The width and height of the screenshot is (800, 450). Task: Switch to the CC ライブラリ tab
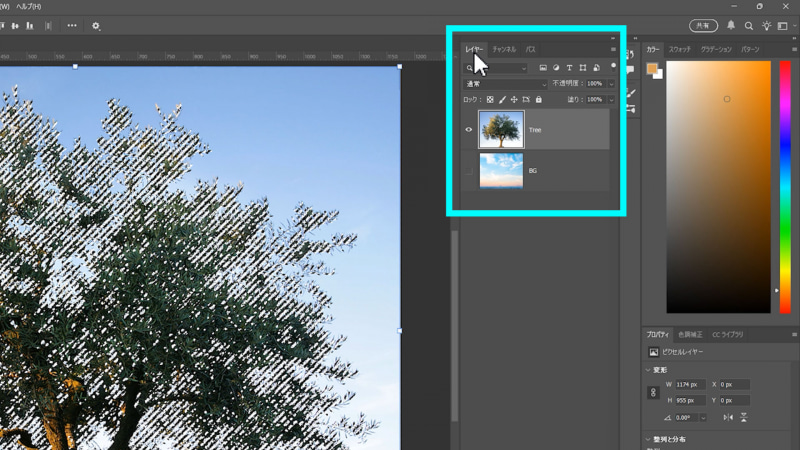pos(728,335)
